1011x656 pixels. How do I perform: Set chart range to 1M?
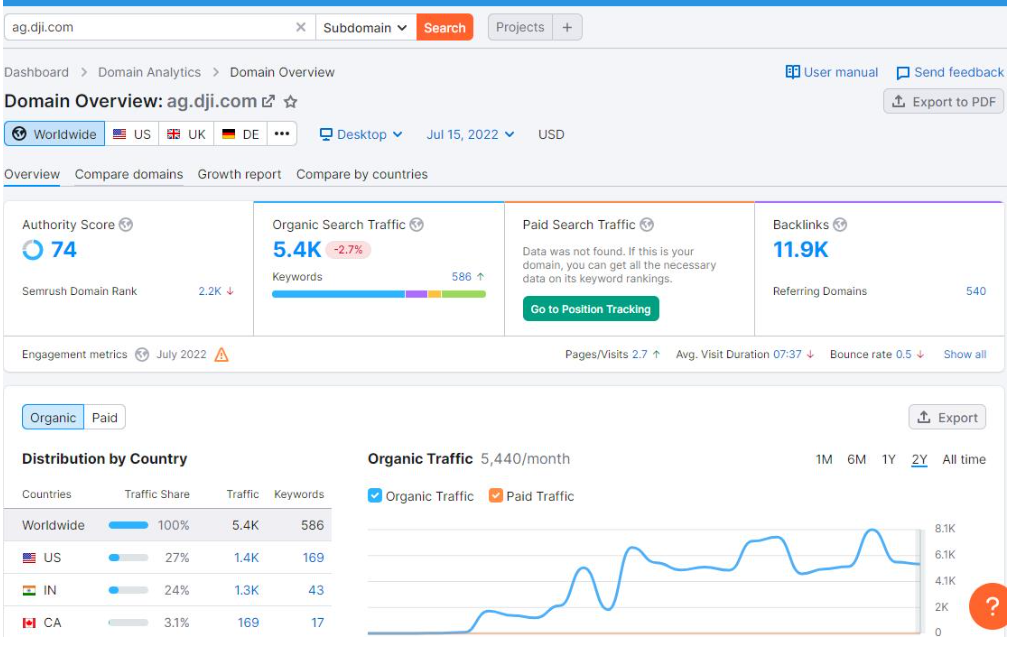[823, 459]
